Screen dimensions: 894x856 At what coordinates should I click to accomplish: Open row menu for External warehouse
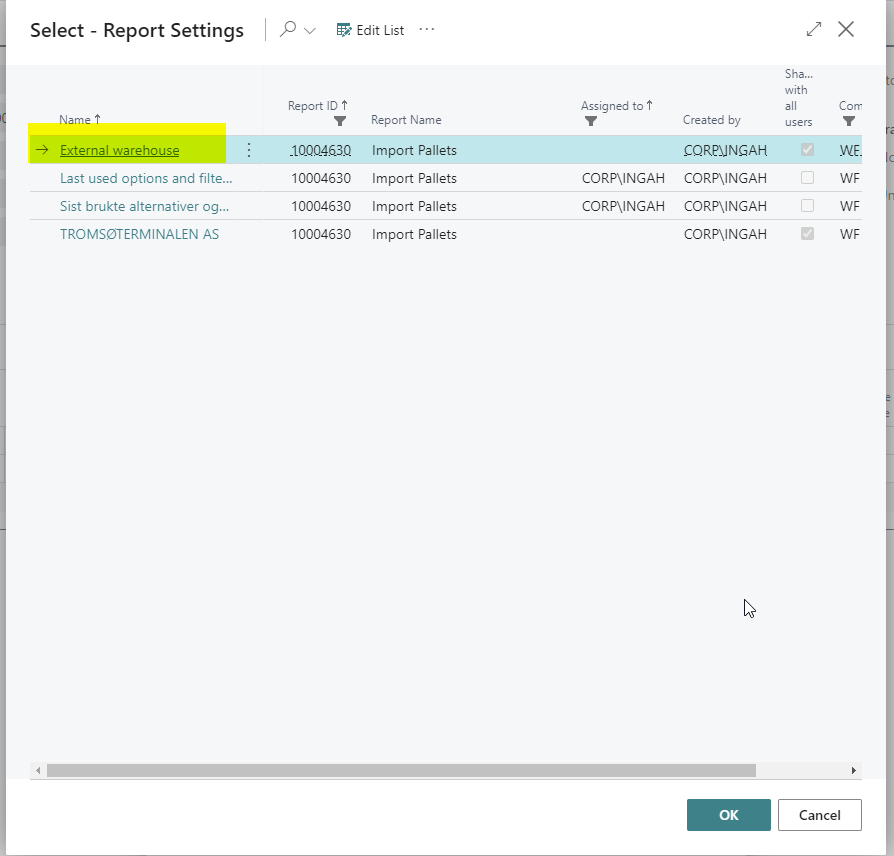[249, 150]
